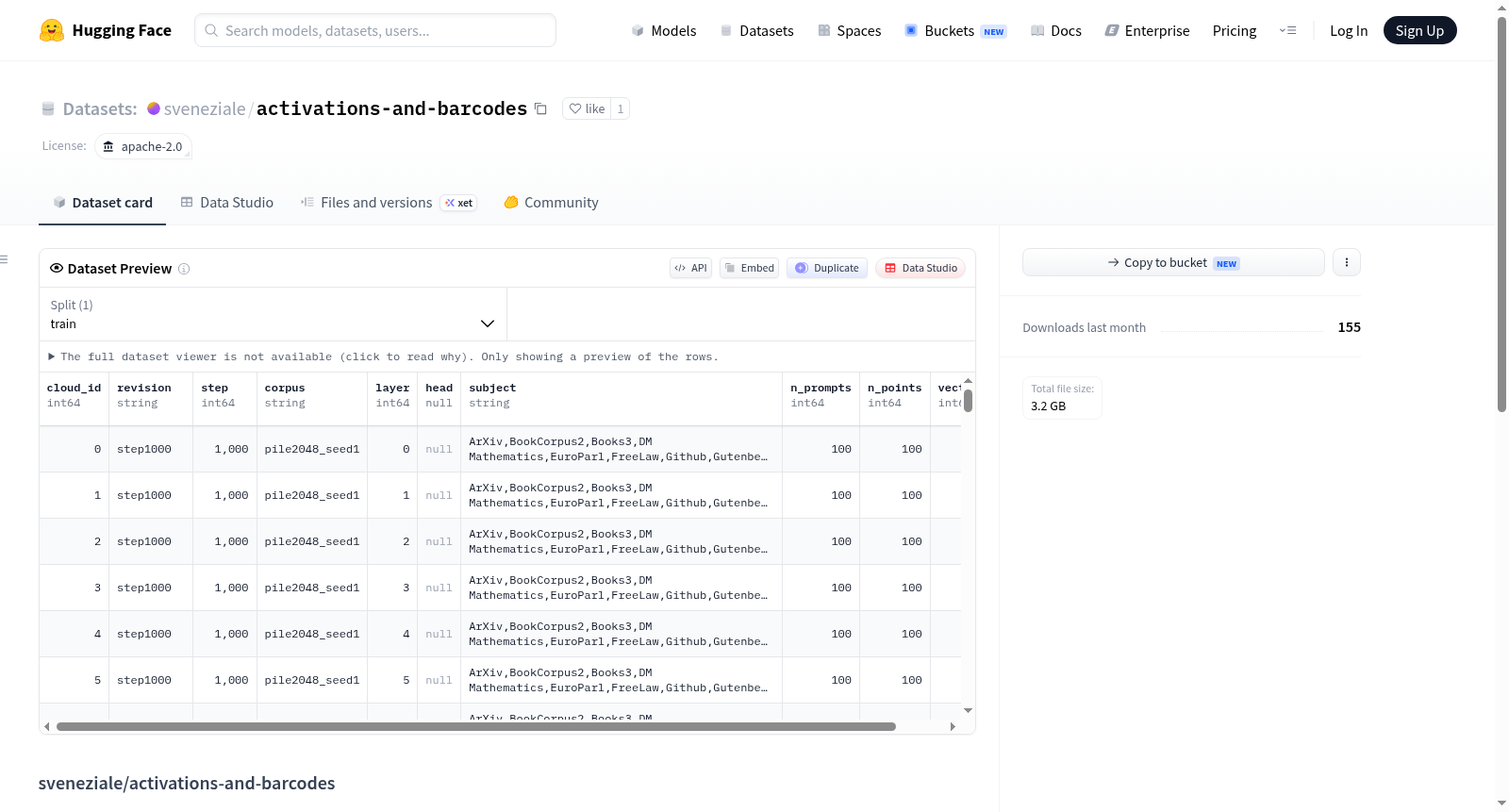Click the activations-and-barcodes dataset title

tap(391, 108)
